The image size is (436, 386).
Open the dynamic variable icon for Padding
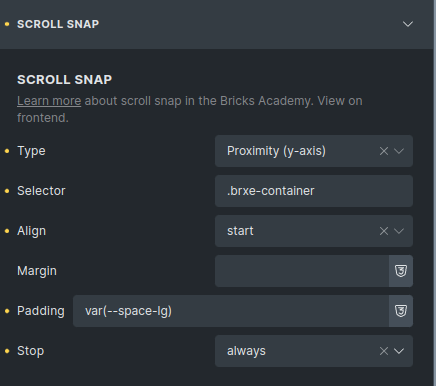pos(401,311)
